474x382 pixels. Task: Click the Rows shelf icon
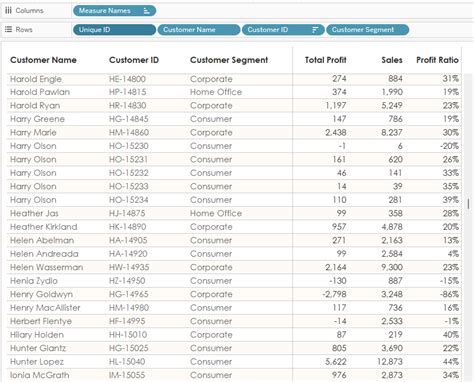point(8,29)
